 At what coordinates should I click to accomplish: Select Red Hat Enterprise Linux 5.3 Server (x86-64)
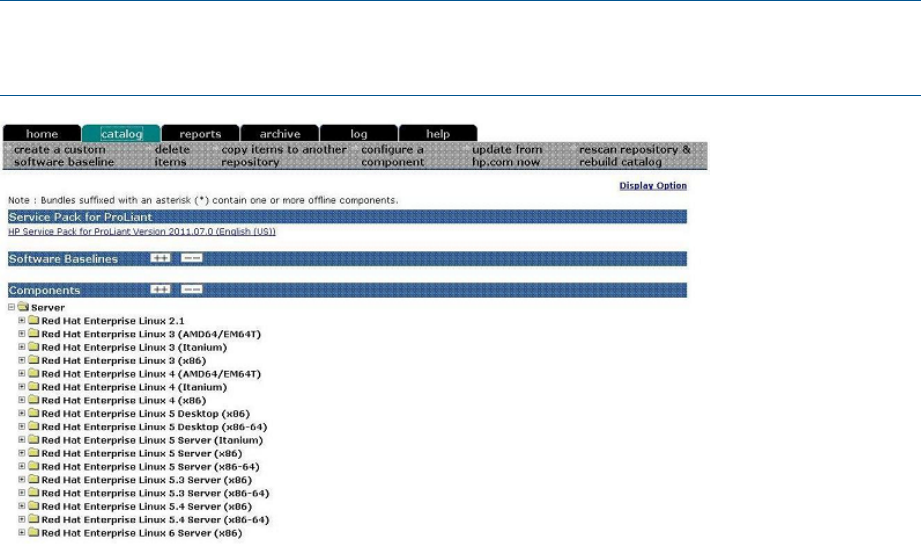155,493
